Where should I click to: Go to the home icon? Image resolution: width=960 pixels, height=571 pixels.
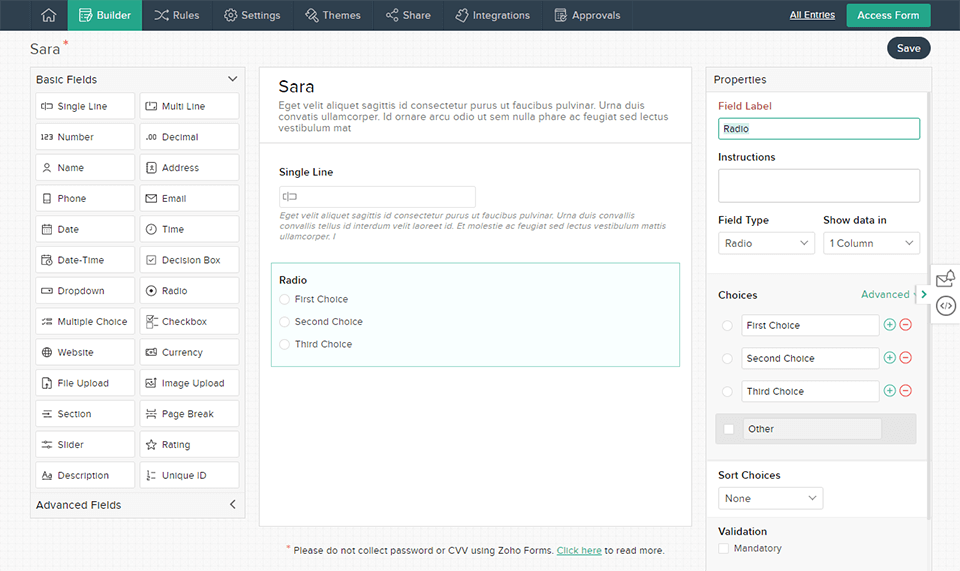(48, 15)
